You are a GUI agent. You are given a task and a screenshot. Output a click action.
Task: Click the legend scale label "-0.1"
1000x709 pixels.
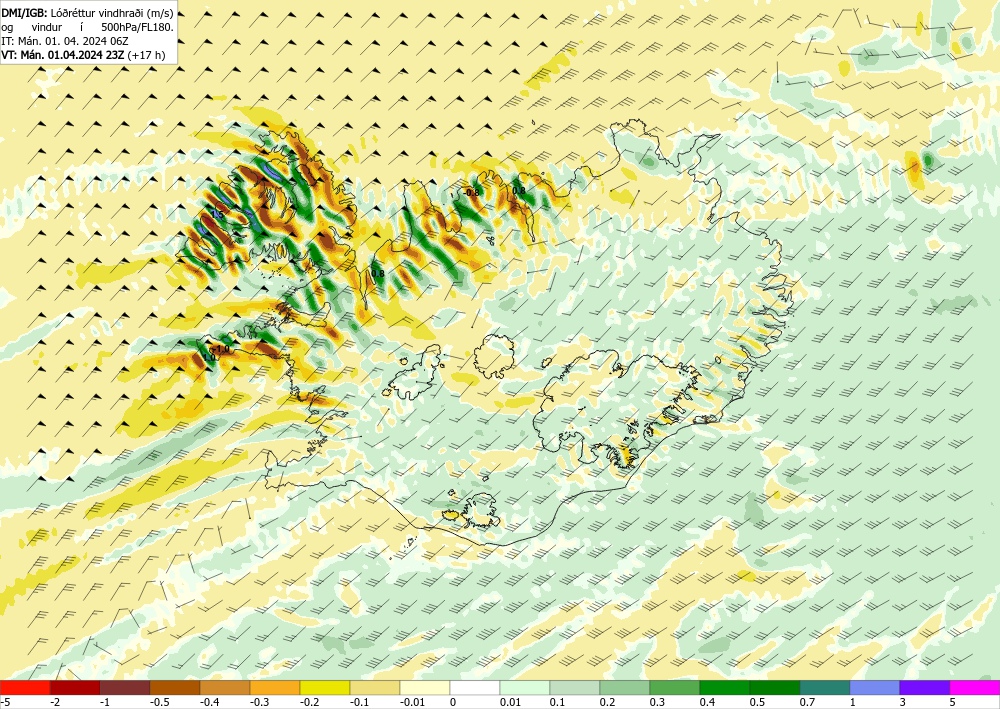coord(360,702)
